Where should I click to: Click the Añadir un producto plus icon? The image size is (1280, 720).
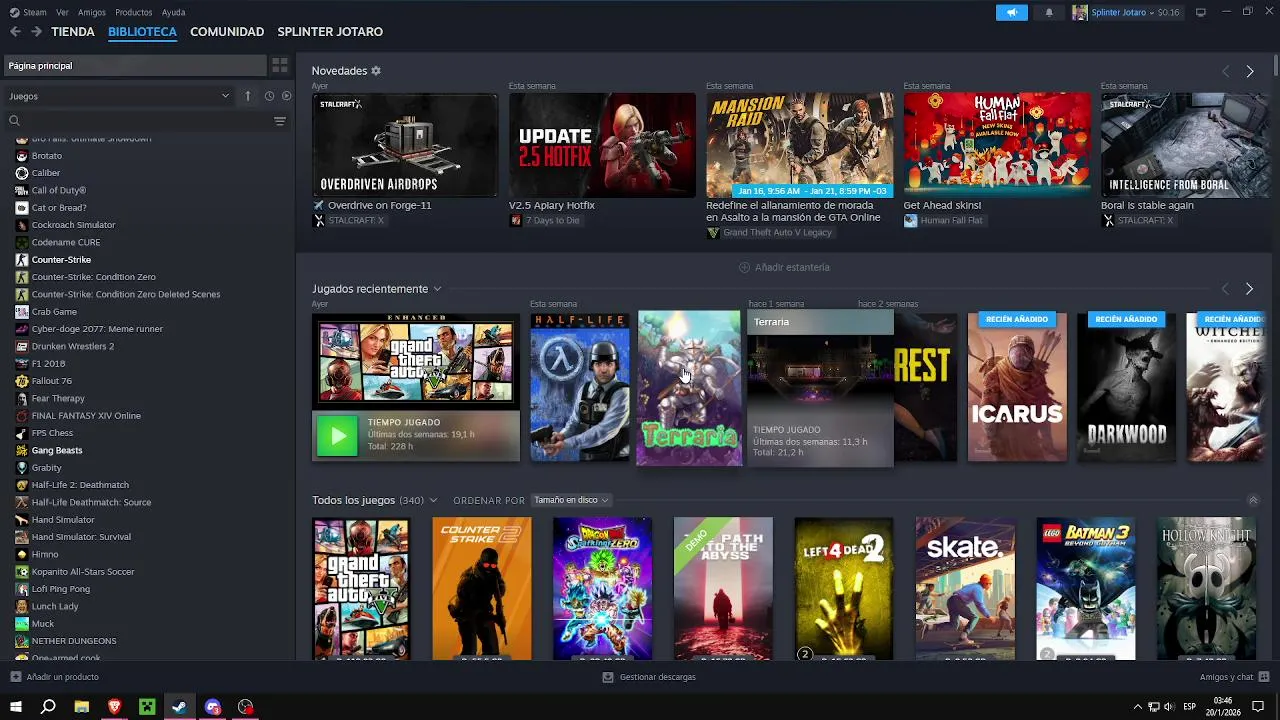15,677
